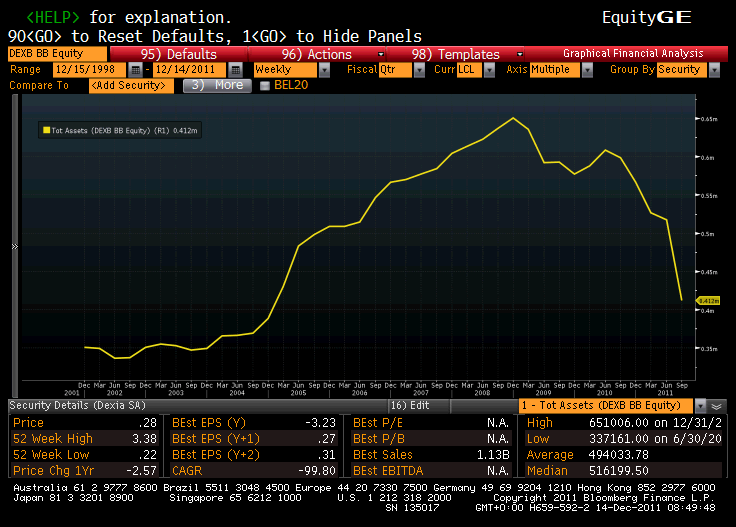Viewport: 736px width, 527px height.
Task: Click the Compare To label
Action: (x=39, y=85)
